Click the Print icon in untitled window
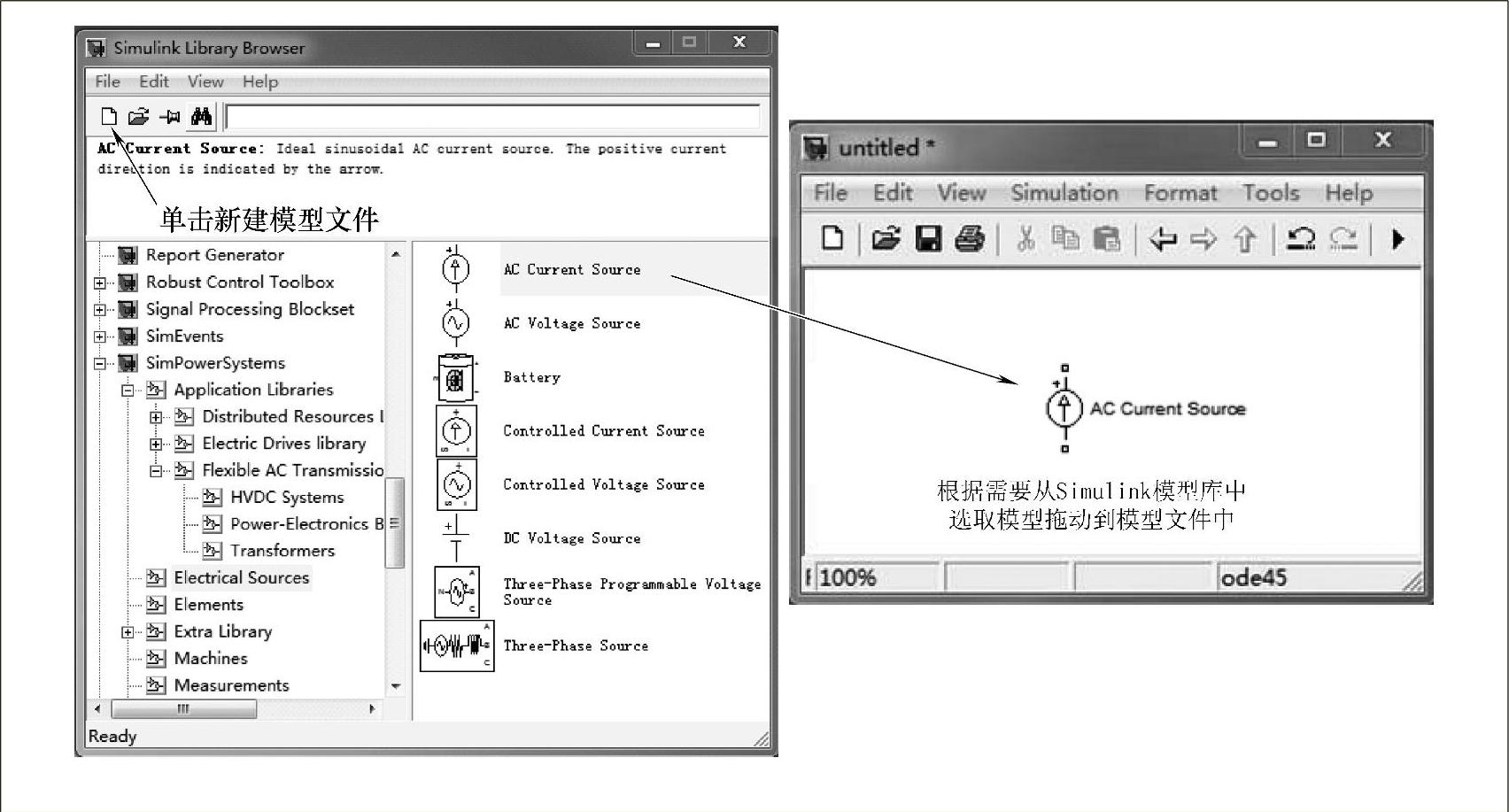Image resolution: width=1509 pixels, height=812 pixels. pos(970,238)
